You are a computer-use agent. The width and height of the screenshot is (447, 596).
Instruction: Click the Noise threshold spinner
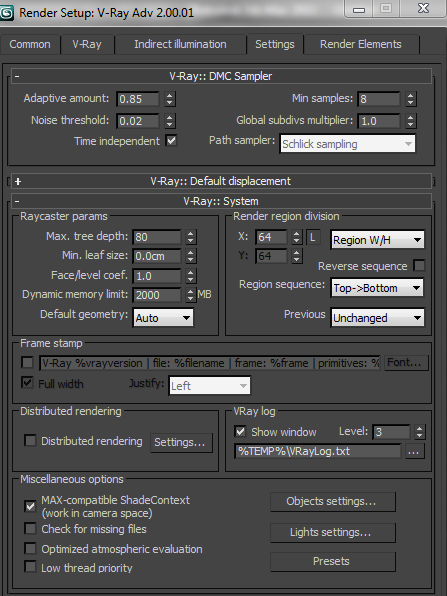(x=170, y=121)
